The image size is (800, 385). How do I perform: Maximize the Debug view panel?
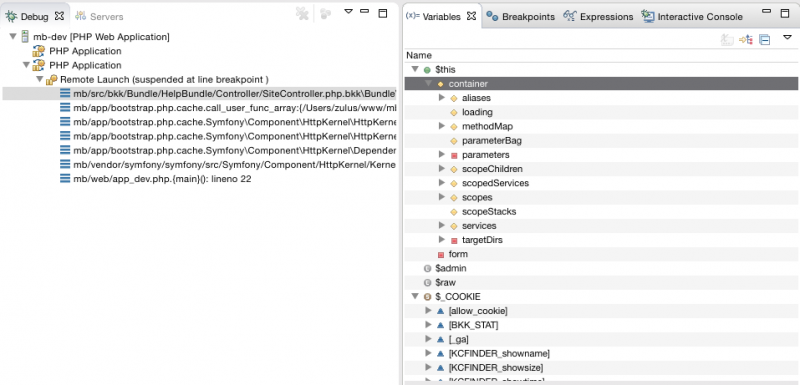click(x=383, y=13)
